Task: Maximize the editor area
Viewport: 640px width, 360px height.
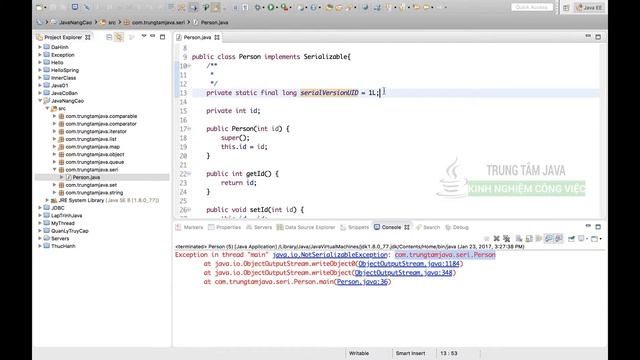Action: 598,37
